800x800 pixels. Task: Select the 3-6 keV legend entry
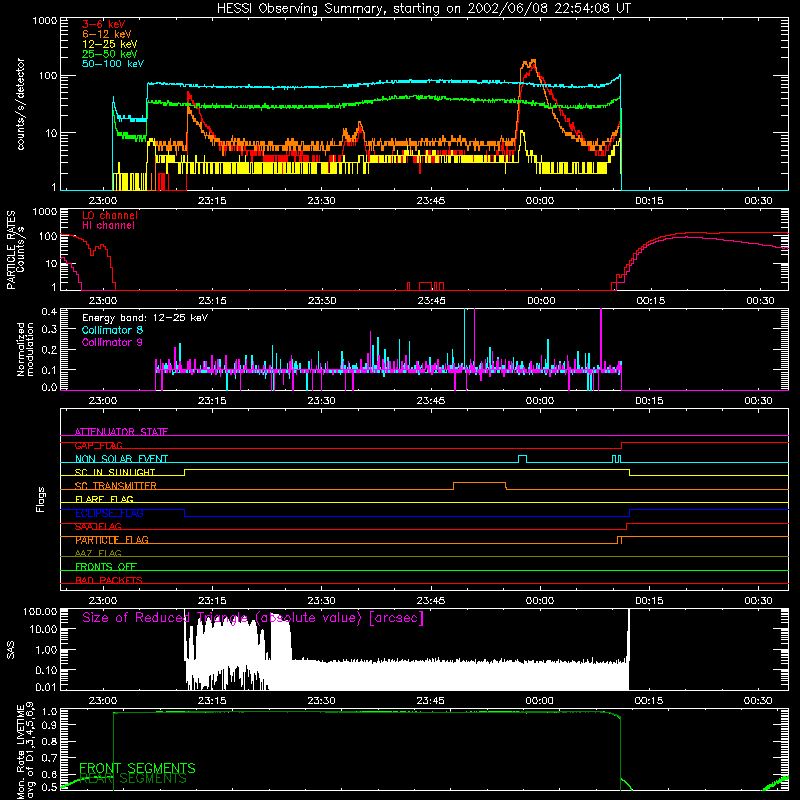[x=104, y=24]
